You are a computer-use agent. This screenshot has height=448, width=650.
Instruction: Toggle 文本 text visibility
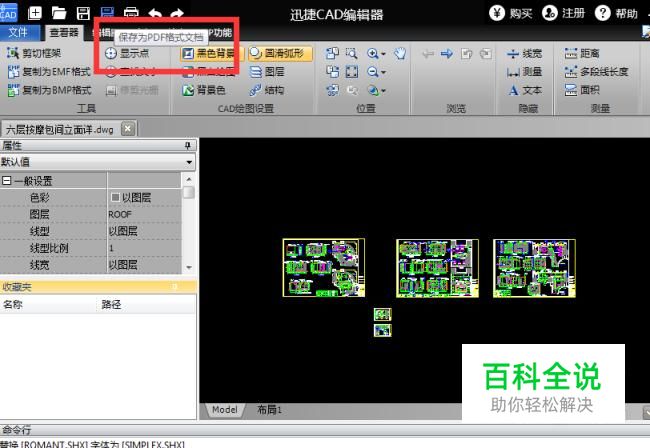[x=524, y=90]
